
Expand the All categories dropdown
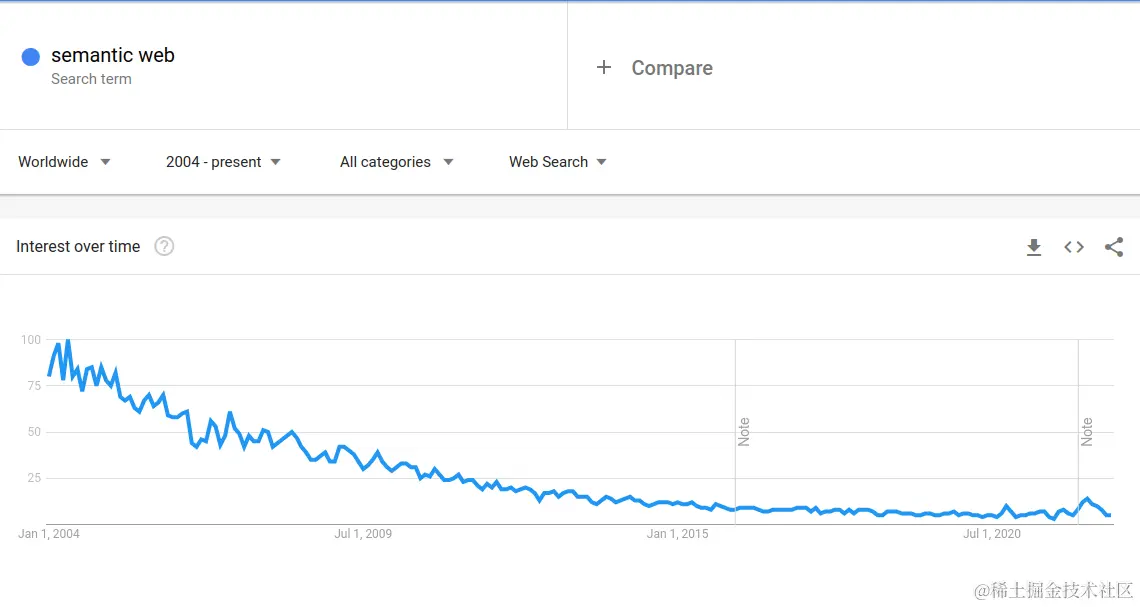point(396,162)
